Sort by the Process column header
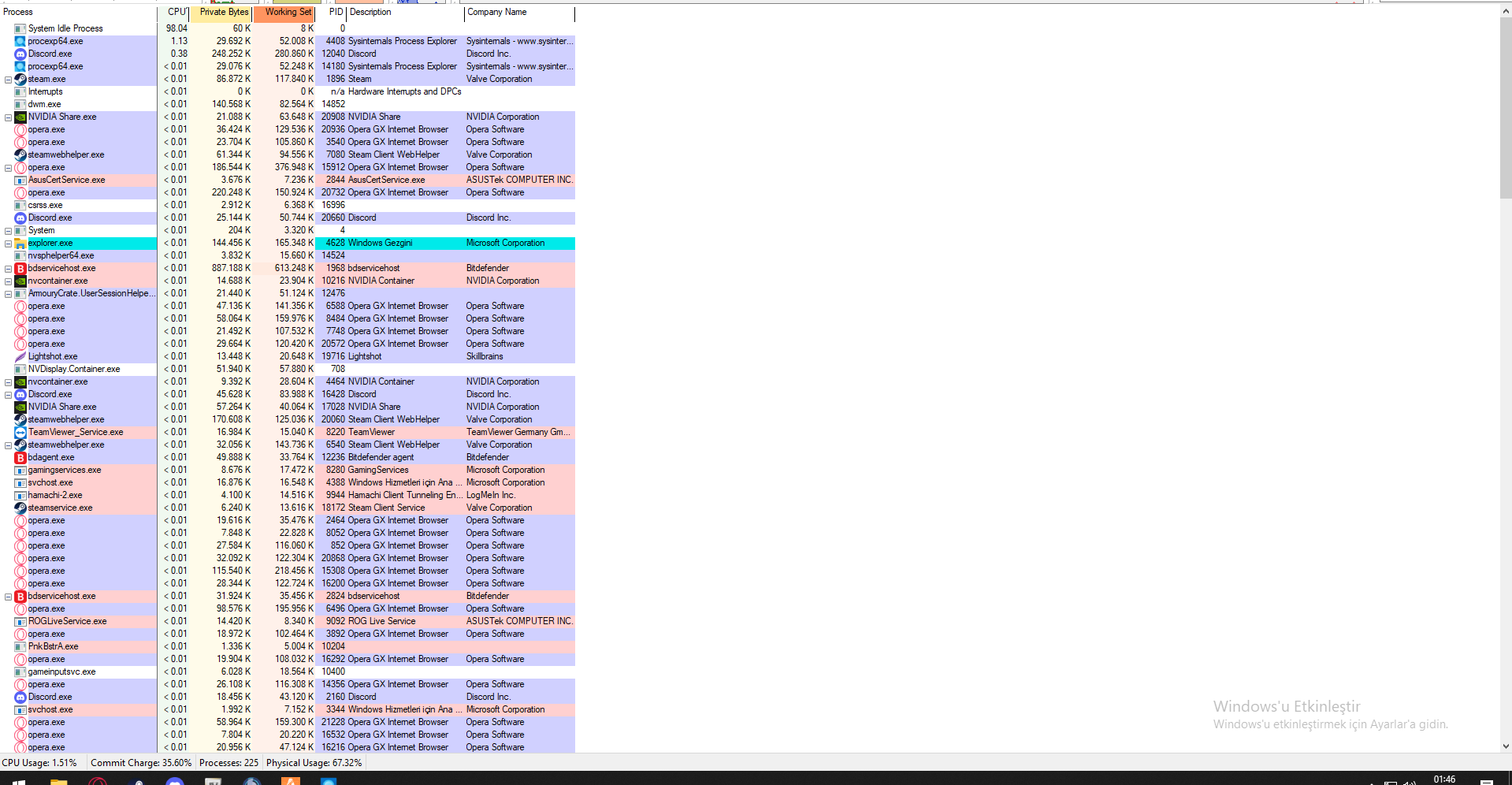This screenshot has height=785, width=1512. pos(79,13)
